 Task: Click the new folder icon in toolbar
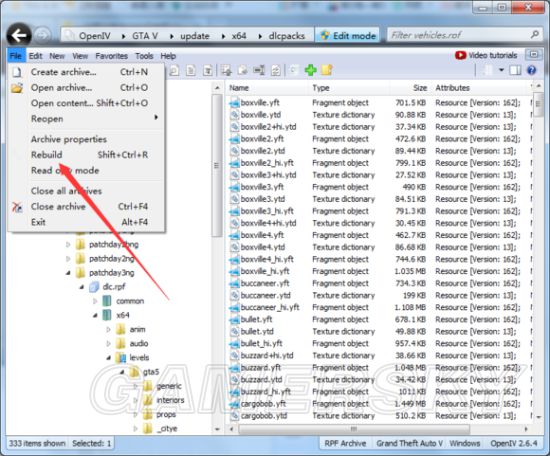pyautogui.click(x=327, y=70)
